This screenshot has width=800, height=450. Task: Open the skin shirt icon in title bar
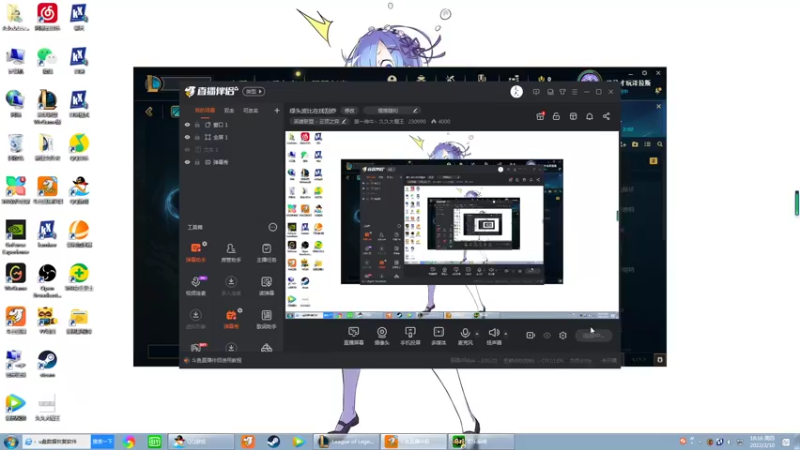(x=562, y=92)
